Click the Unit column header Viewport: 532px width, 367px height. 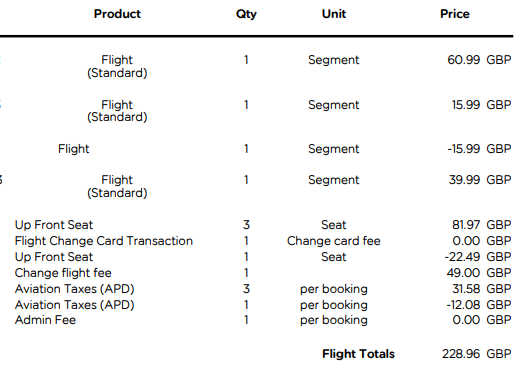click(x=334, y=14)
